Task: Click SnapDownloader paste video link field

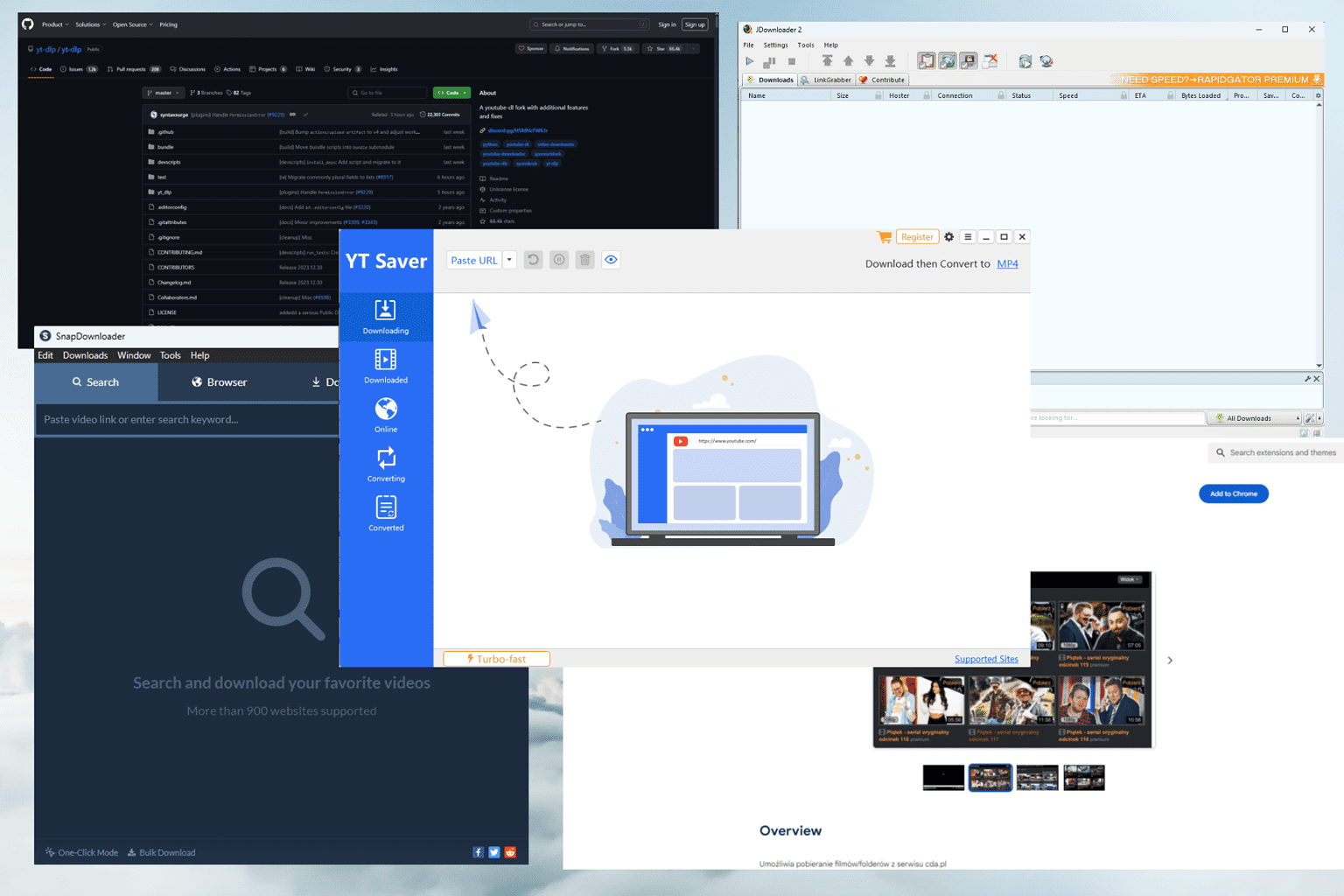Action: 188,419
